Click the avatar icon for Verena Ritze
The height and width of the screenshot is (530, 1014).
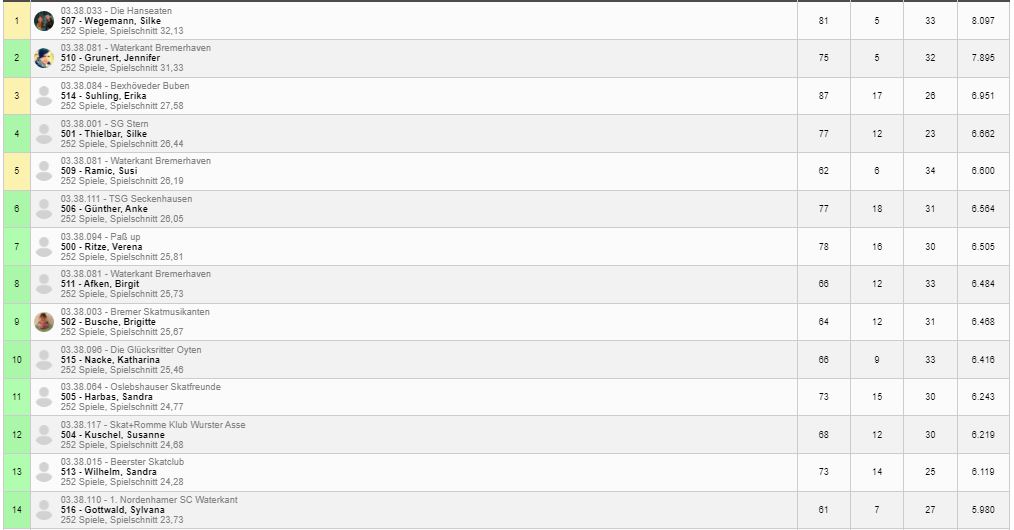tap(44, 247)
